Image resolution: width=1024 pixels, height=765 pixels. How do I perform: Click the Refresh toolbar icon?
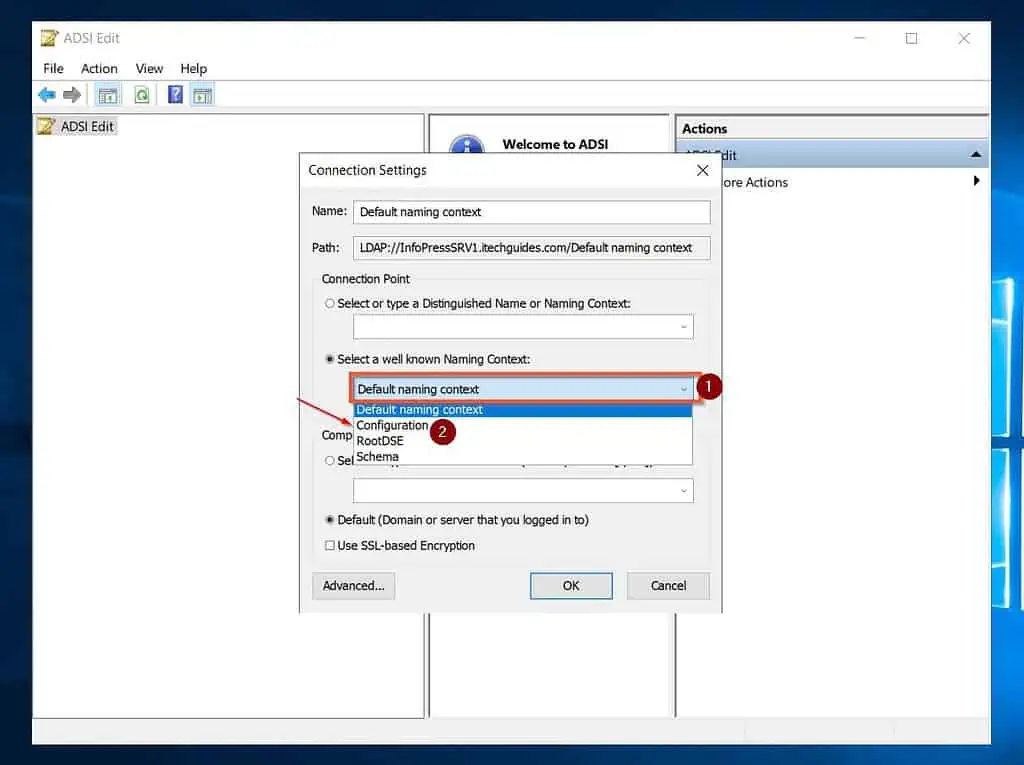tap(142, 95)
